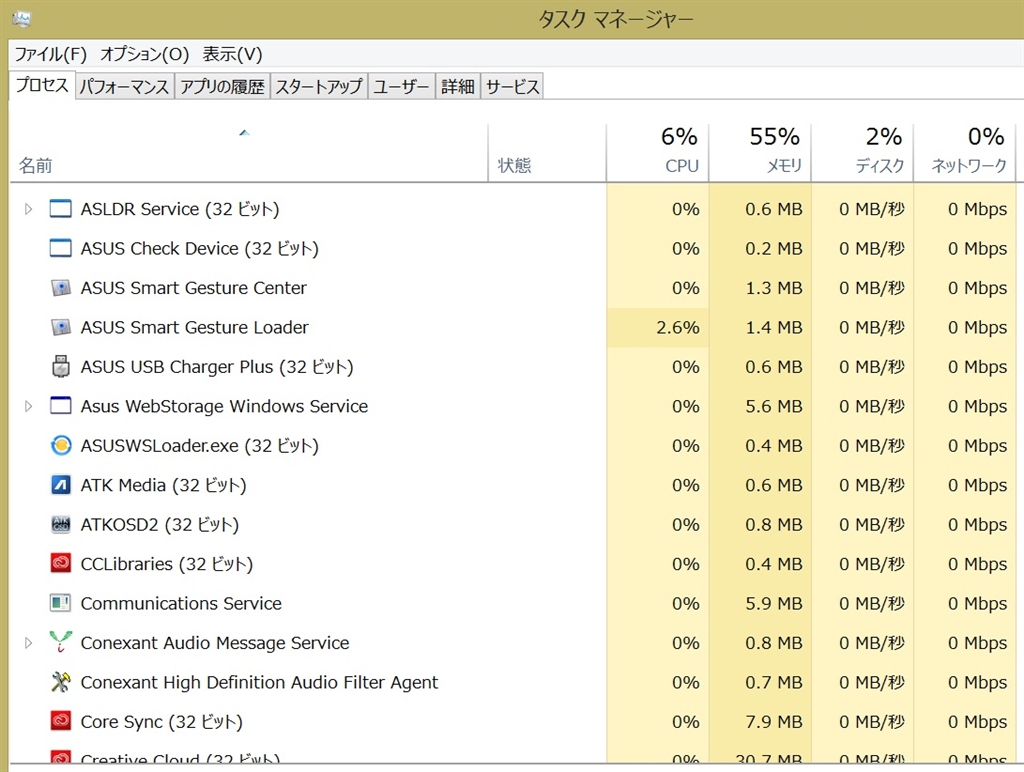Image resolution: width=1024 pixels, height=772 pixels.
Task: Click the ASUS Smart Gesture Center icon
Action: point(61,288)
